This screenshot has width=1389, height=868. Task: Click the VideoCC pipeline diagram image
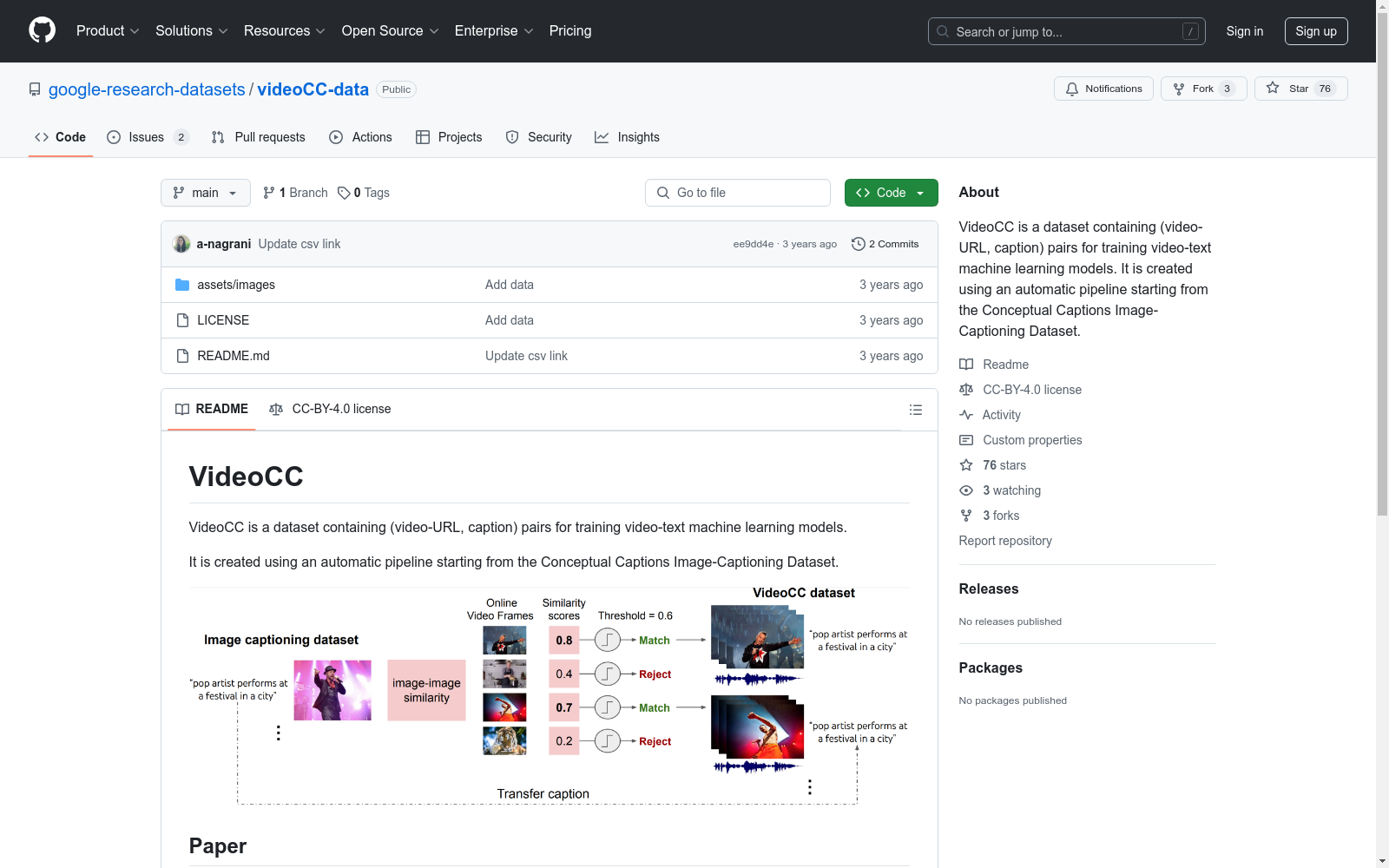point(550,696)
